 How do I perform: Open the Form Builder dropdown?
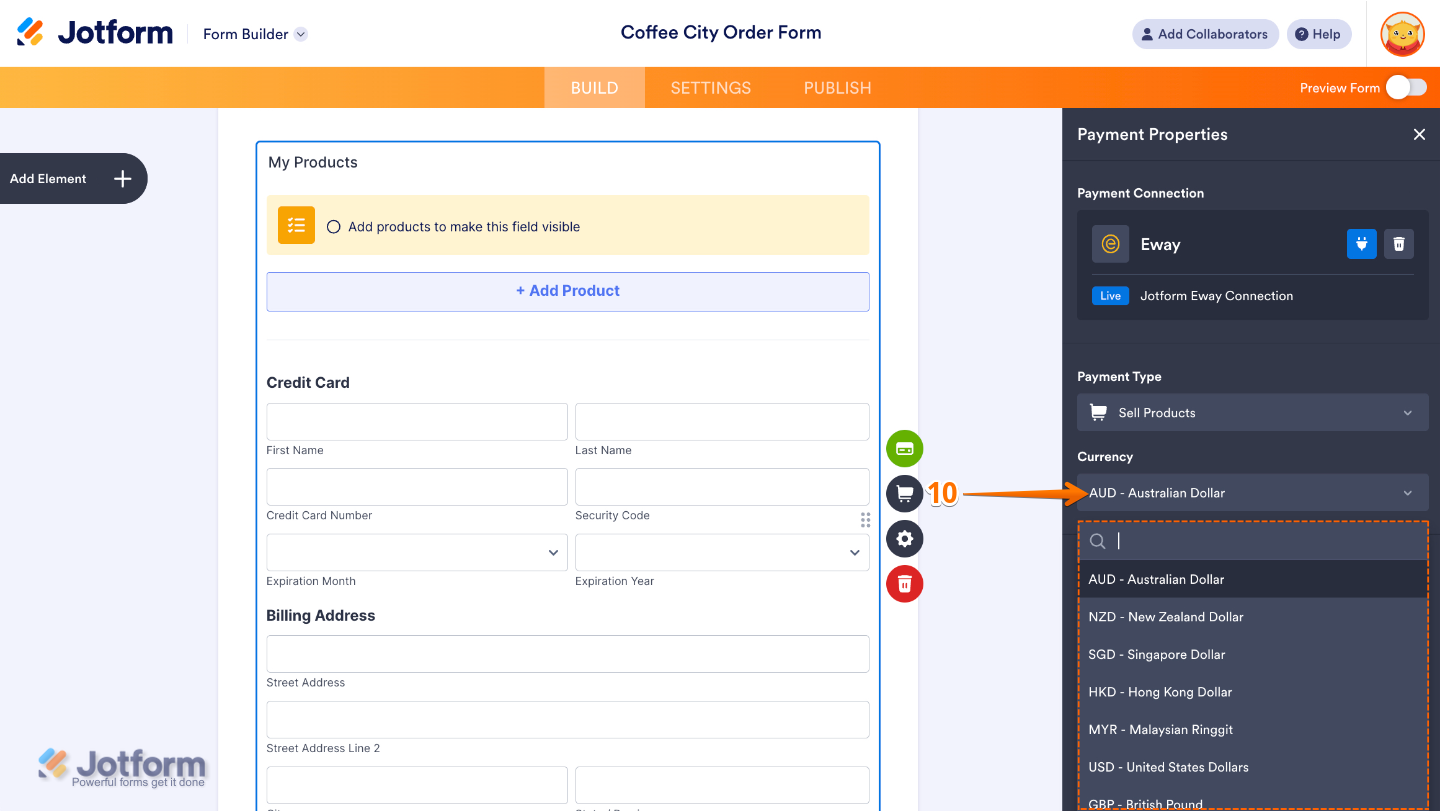[x=255, y=34]
